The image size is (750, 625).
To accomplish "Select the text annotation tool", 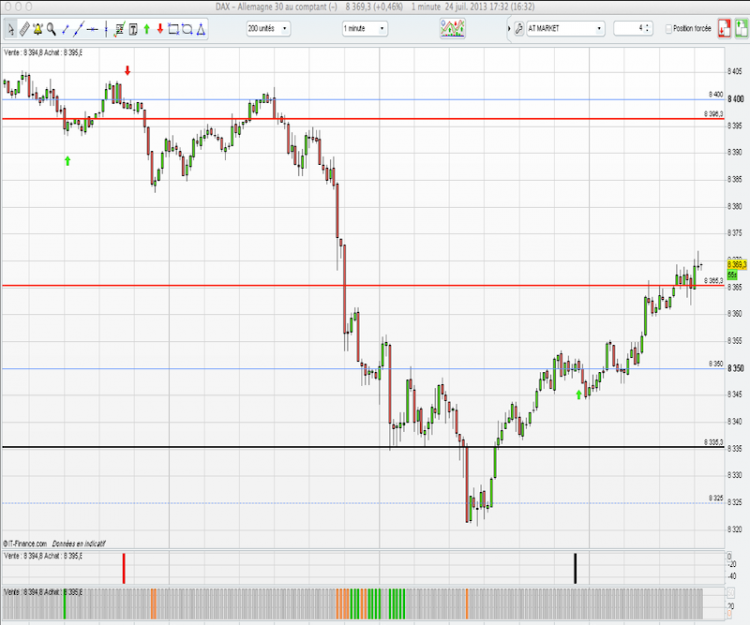I will click(x=133, y=30).
